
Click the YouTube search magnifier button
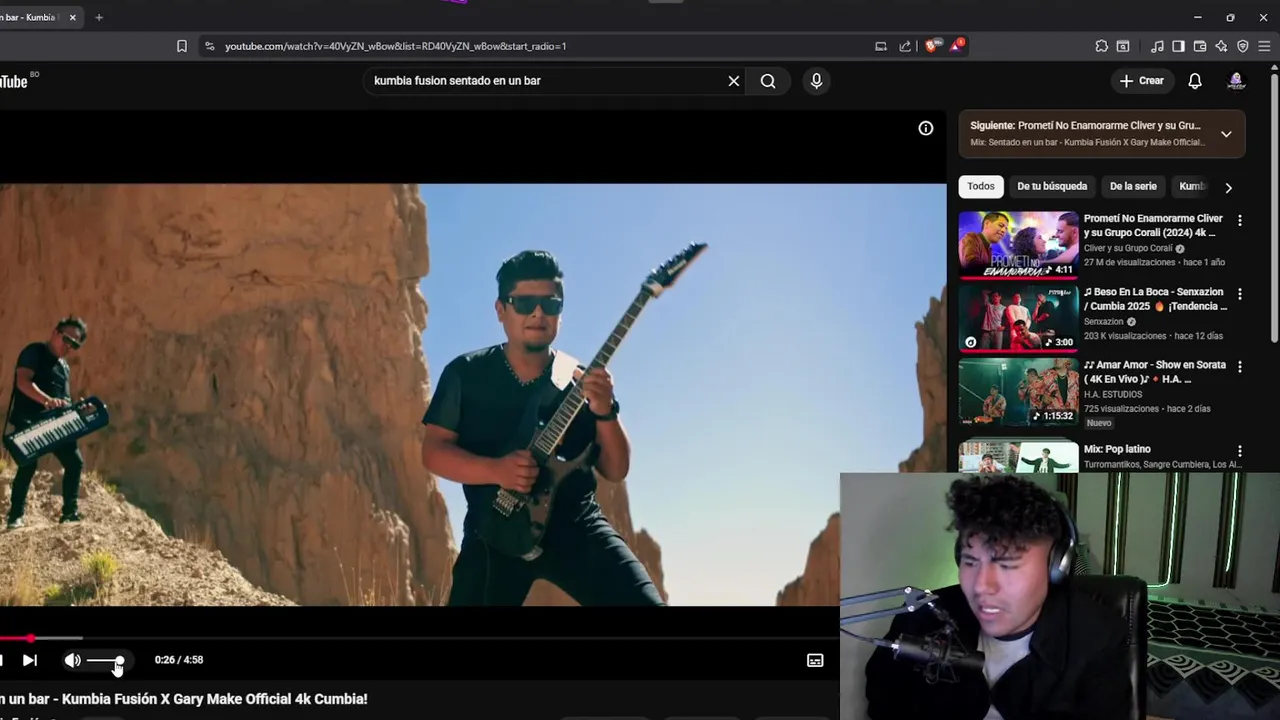tap(768, 81)
